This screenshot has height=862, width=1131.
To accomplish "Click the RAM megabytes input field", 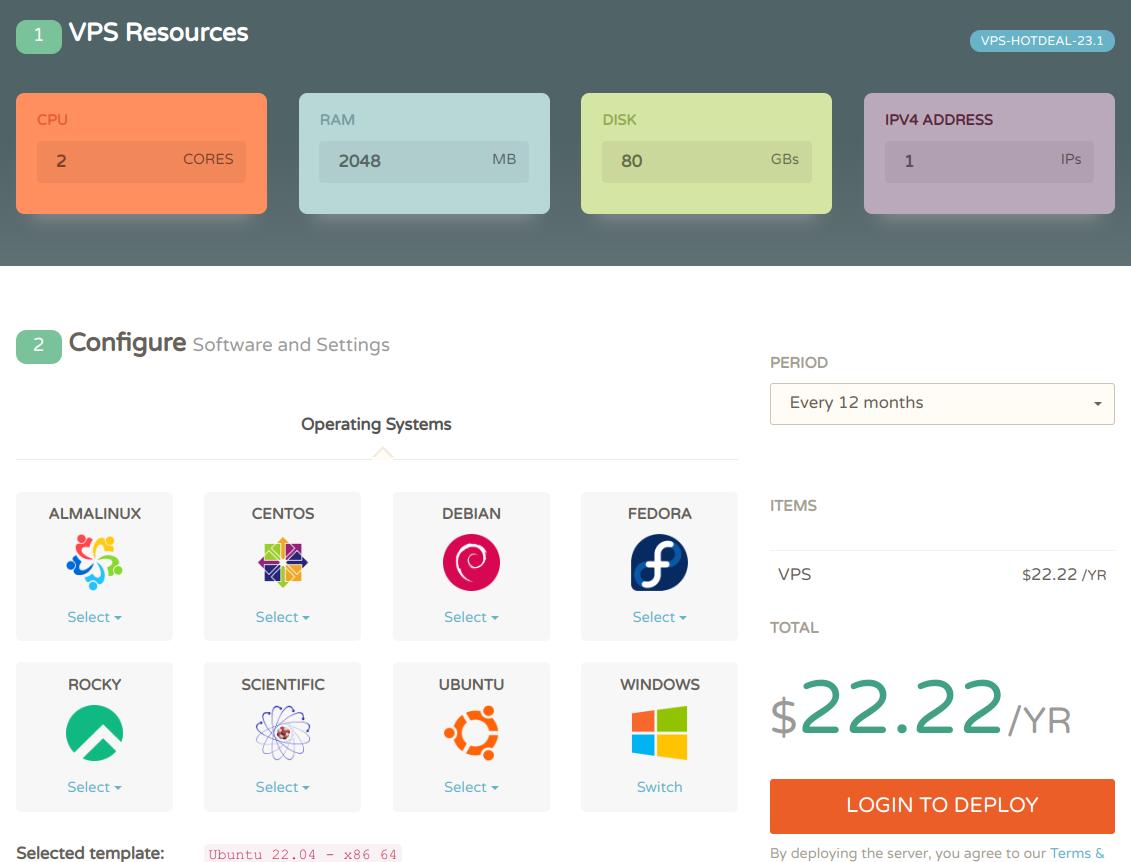I will (424, 161).
